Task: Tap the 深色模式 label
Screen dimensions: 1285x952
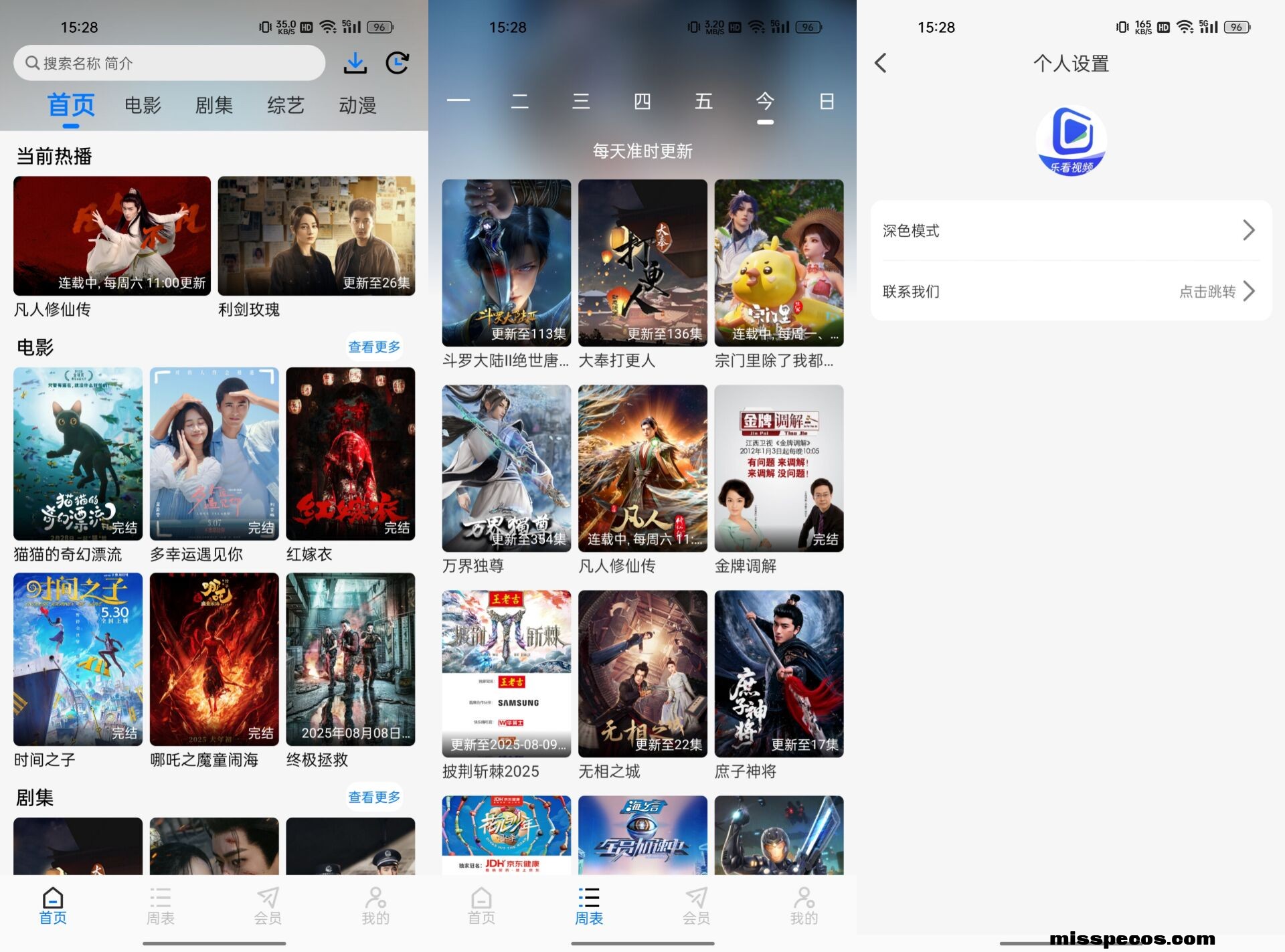Action: (911, 231)
